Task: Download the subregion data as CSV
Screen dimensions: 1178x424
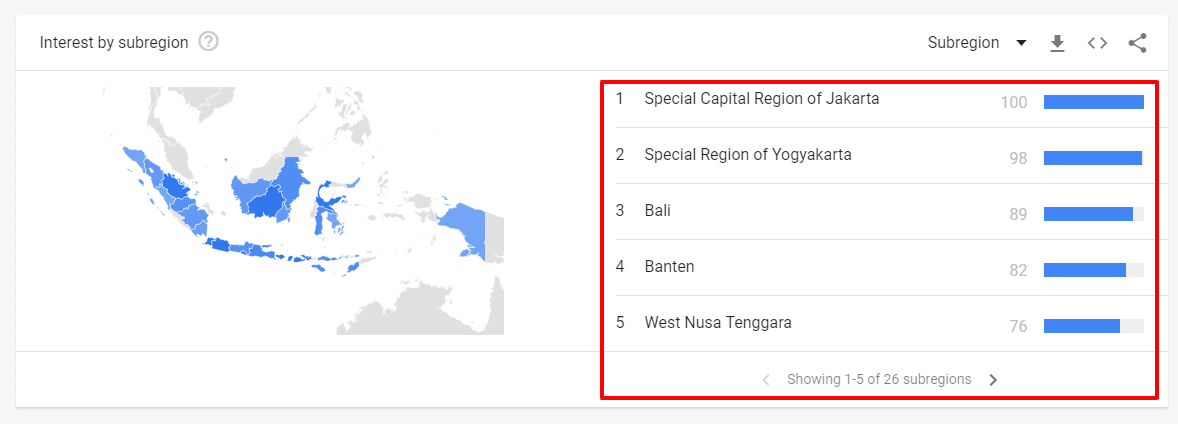Action: click(x=1057, y=43)
